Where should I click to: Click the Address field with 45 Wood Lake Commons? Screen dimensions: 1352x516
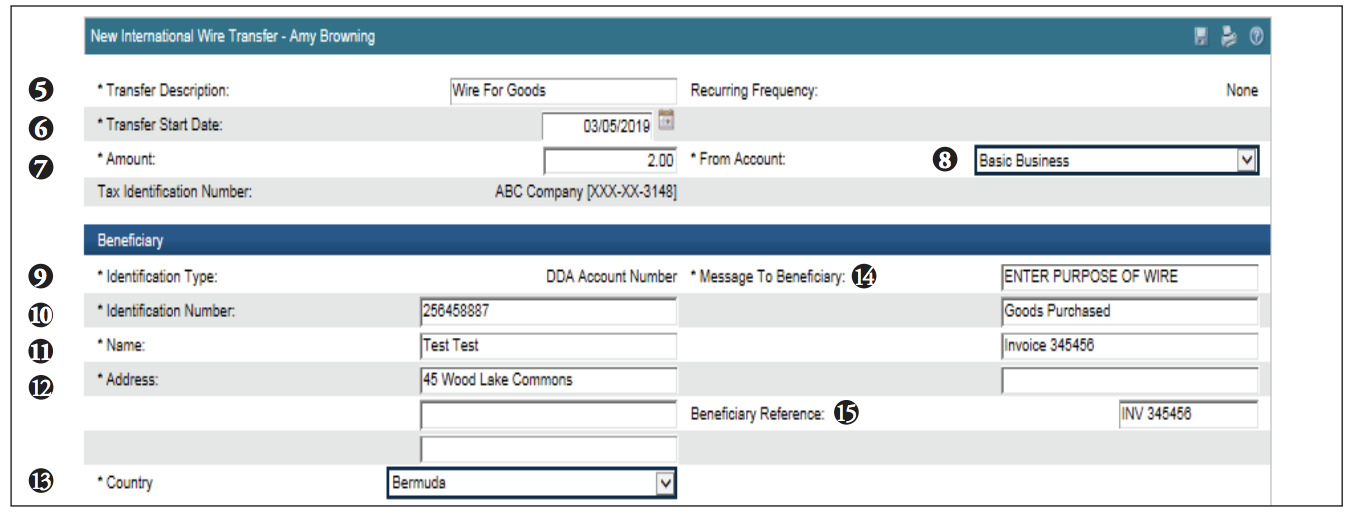[549, 380]
